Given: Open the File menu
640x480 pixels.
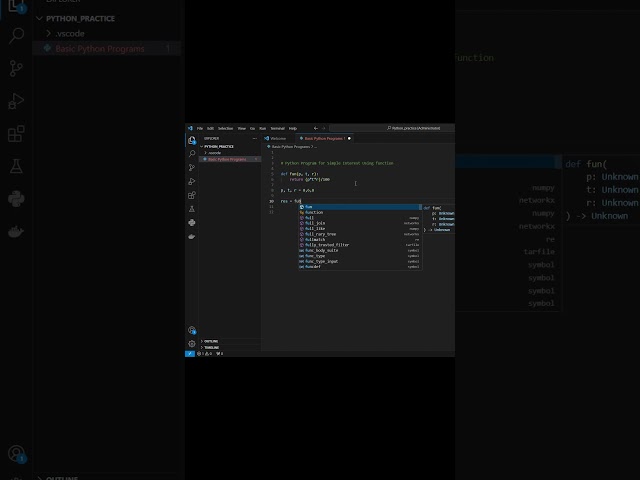Looking at the screenshot, I should pyautogui.click(x=200, y=128).
